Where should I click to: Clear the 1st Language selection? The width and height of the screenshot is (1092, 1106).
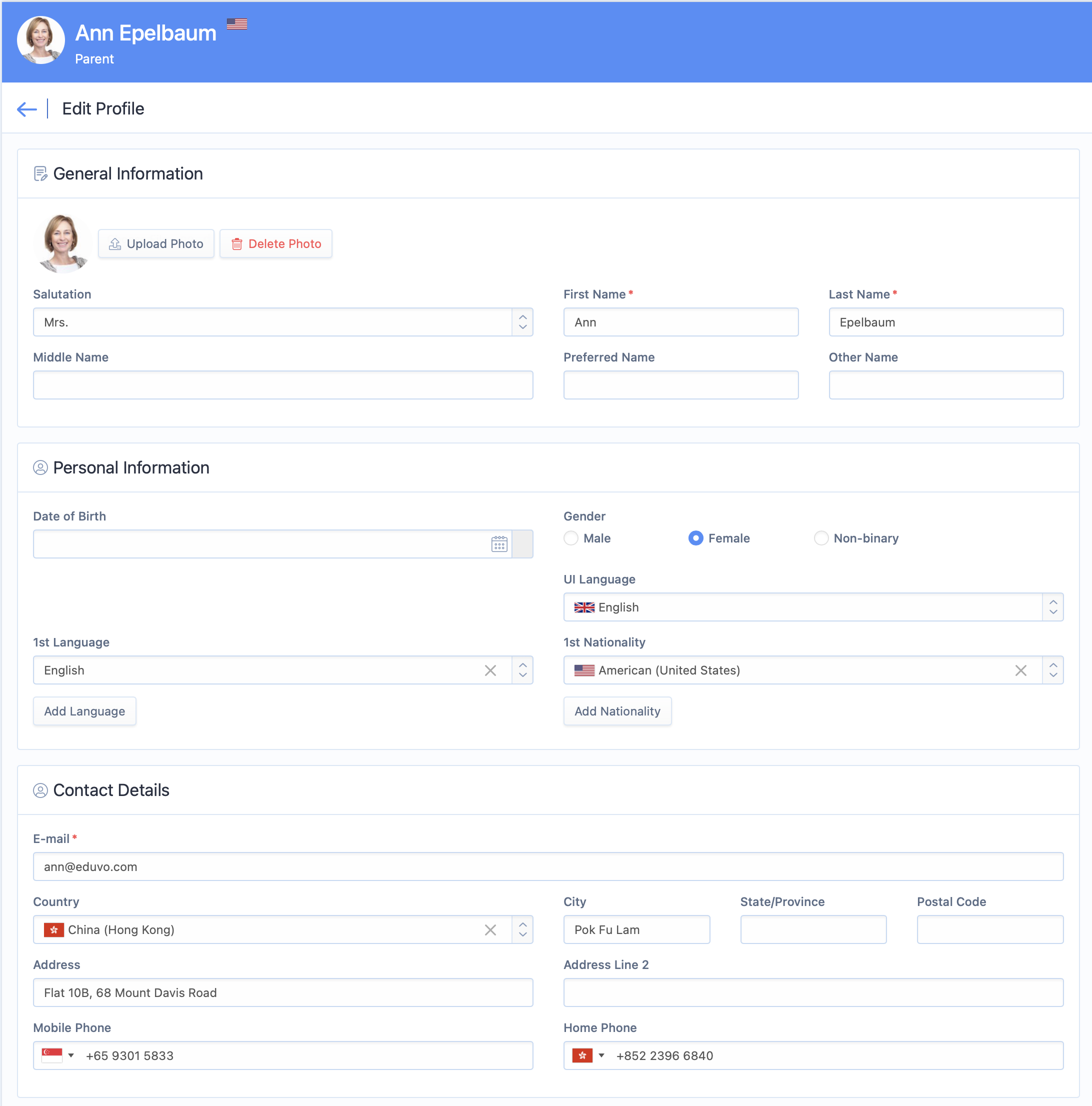coord(490,670)
